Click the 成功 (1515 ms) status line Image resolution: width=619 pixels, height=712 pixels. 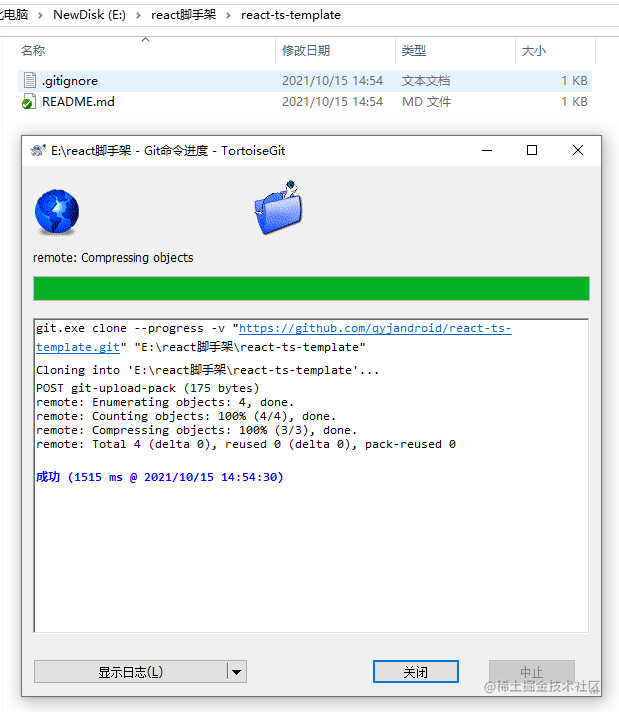click(x=160, y=477)
